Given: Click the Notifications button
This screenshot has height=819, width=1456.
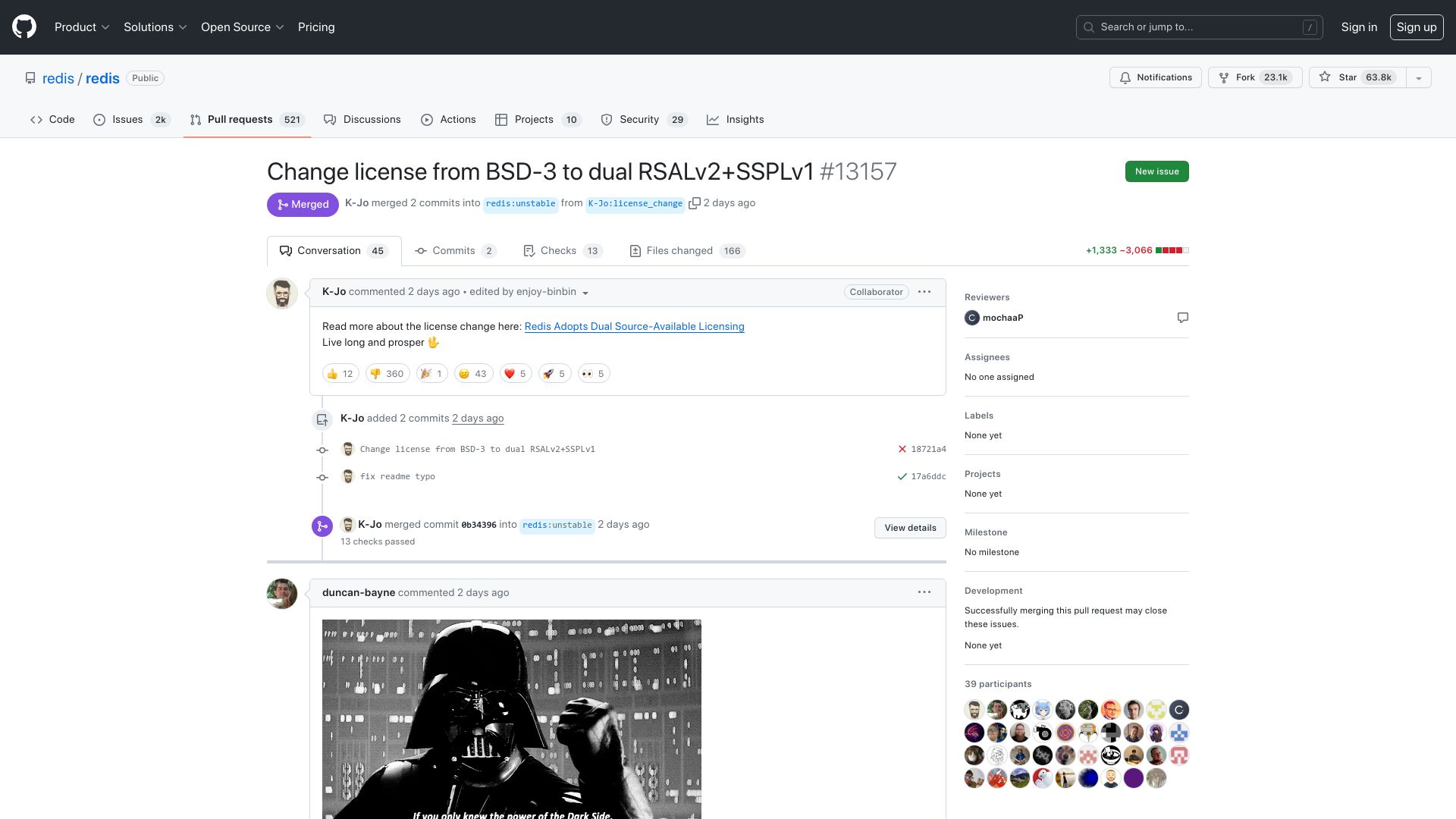Looking at the screenshot, I should tap(1156, 77).
